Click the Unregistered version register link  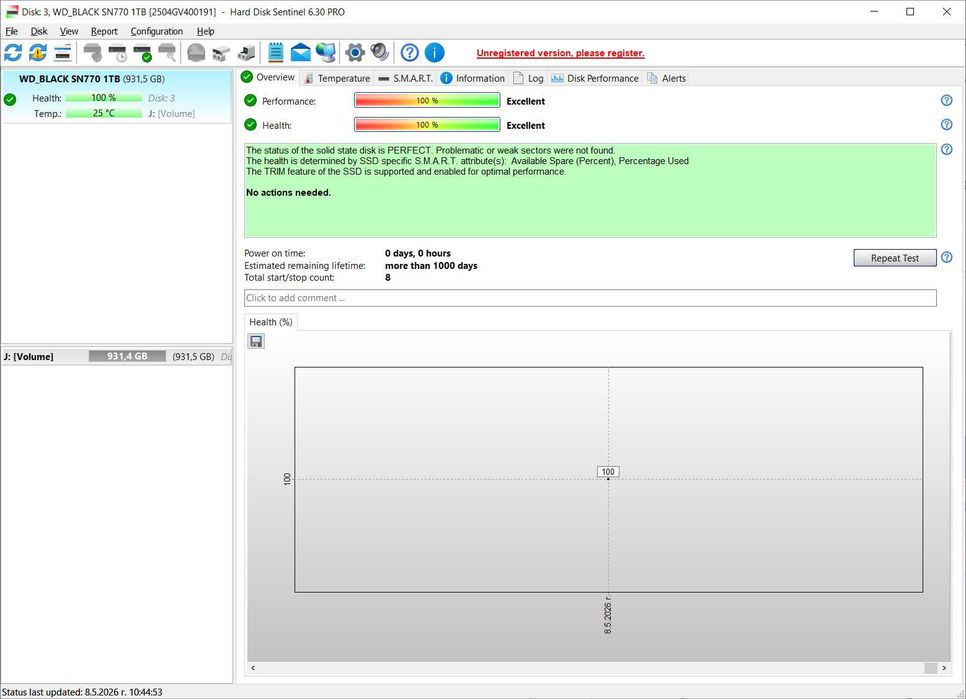(x=561, y=53)
